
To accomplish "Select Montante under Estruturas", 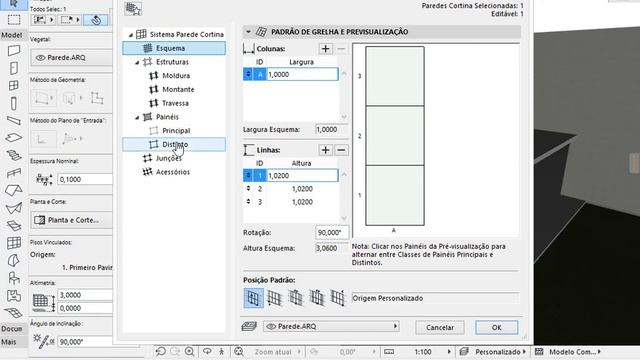I will point(178,89).
